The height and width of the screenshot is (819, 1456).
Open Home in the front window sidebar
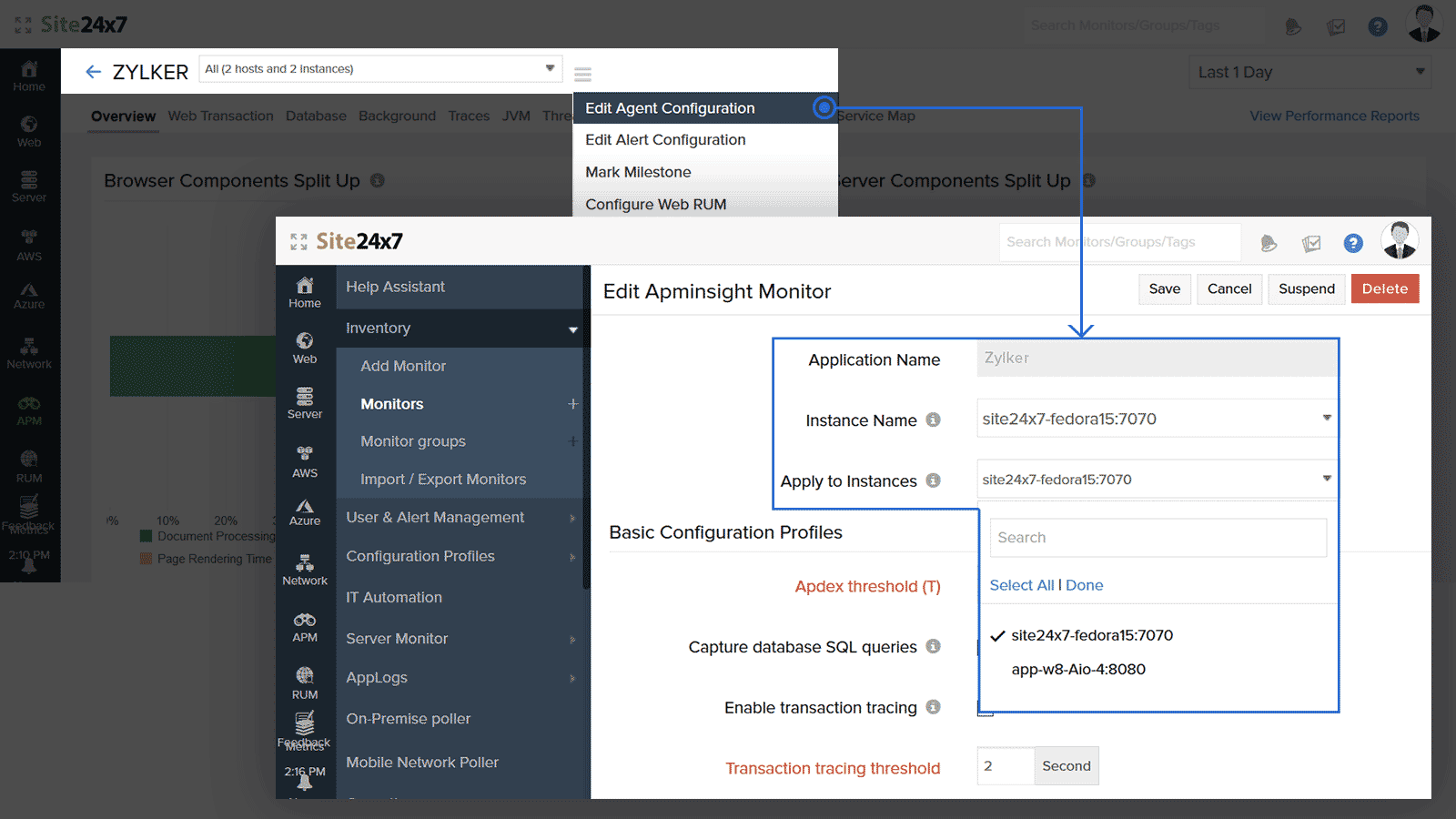click(x=305, y=292)
